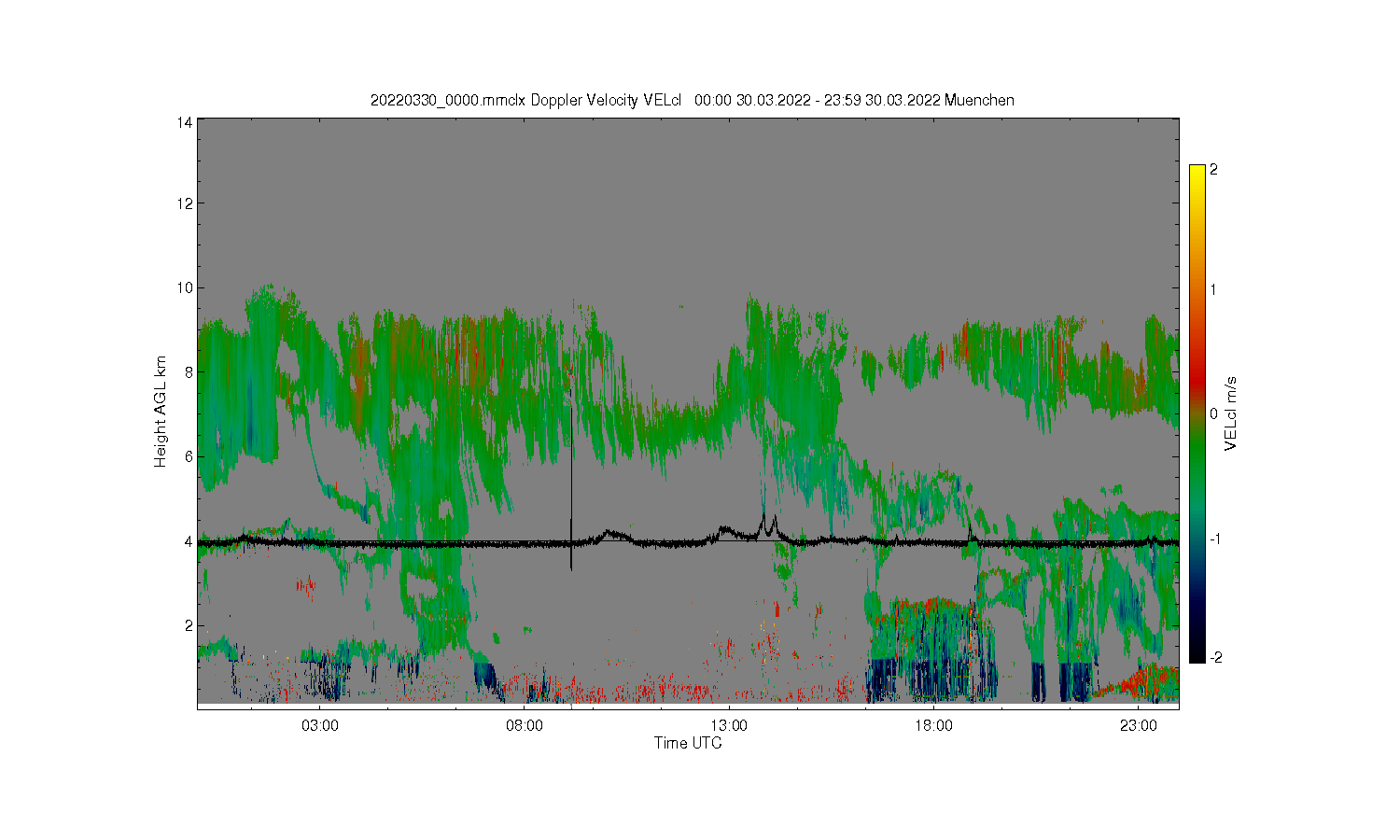Click the height axis label 10
1400x840 pixels.
186,287
